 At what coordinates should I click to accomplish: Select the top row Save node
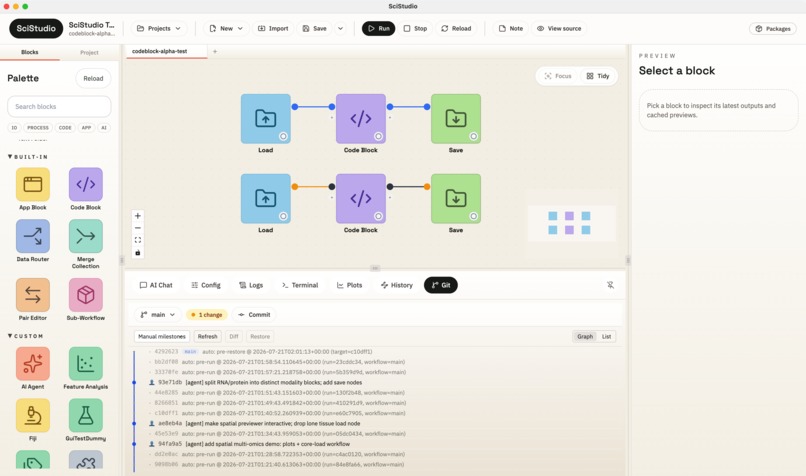click(456, 119)
